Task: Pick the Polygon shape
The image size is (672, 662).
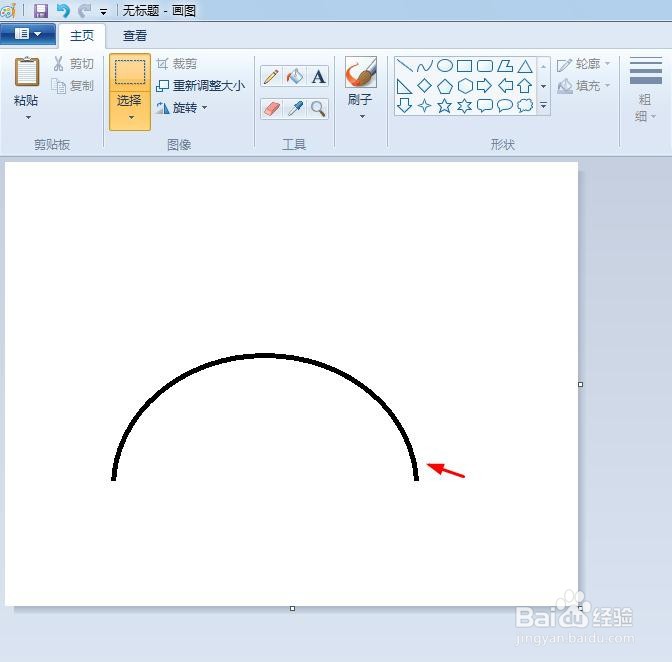Action: (x=505, y=66)
